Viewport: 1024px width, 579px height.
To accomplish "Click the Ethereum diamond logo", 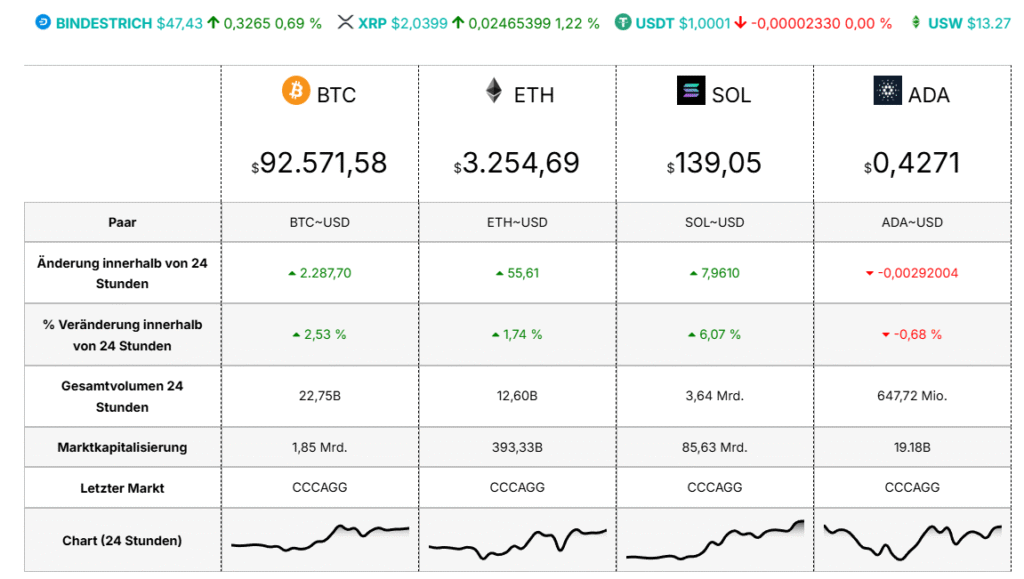I will (x=494, y=91).
